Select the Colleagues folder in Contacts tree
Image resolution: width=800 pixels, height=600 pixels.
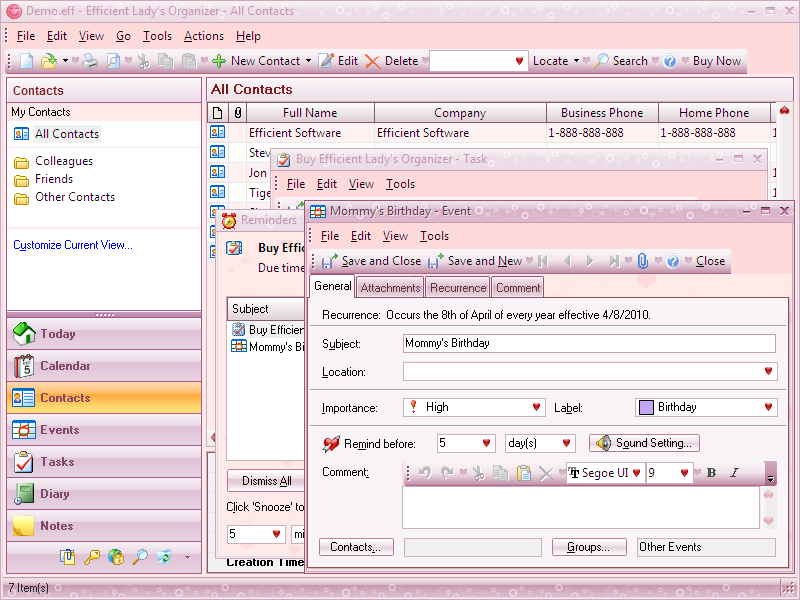[64, 161]
